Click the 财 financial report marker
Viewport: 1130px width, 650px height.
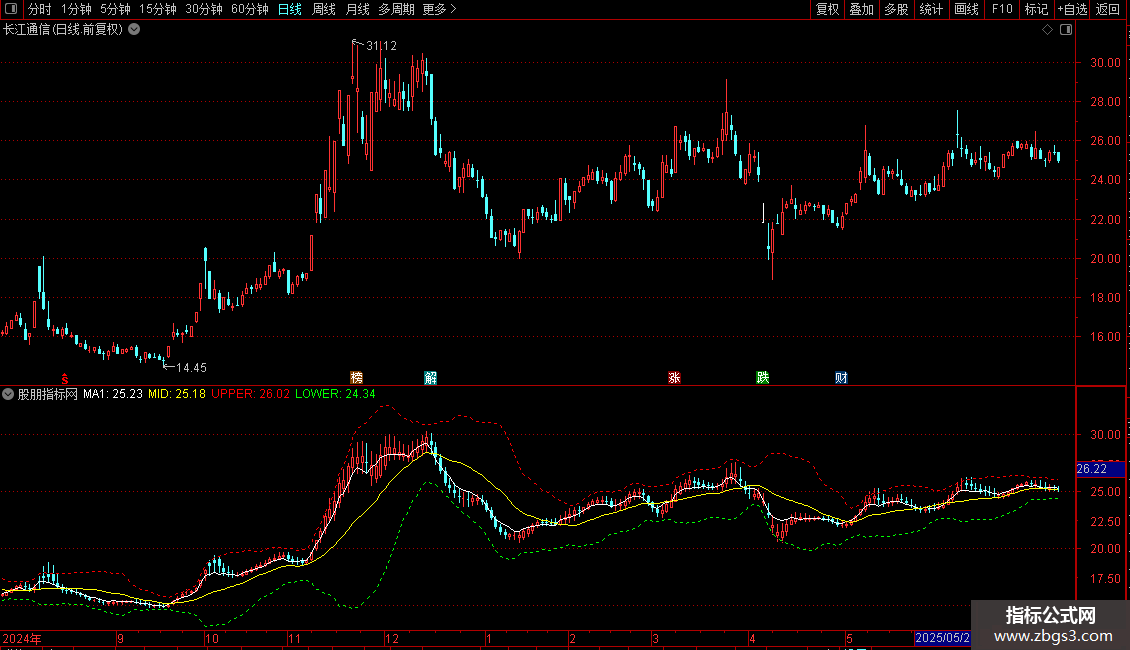841,378
